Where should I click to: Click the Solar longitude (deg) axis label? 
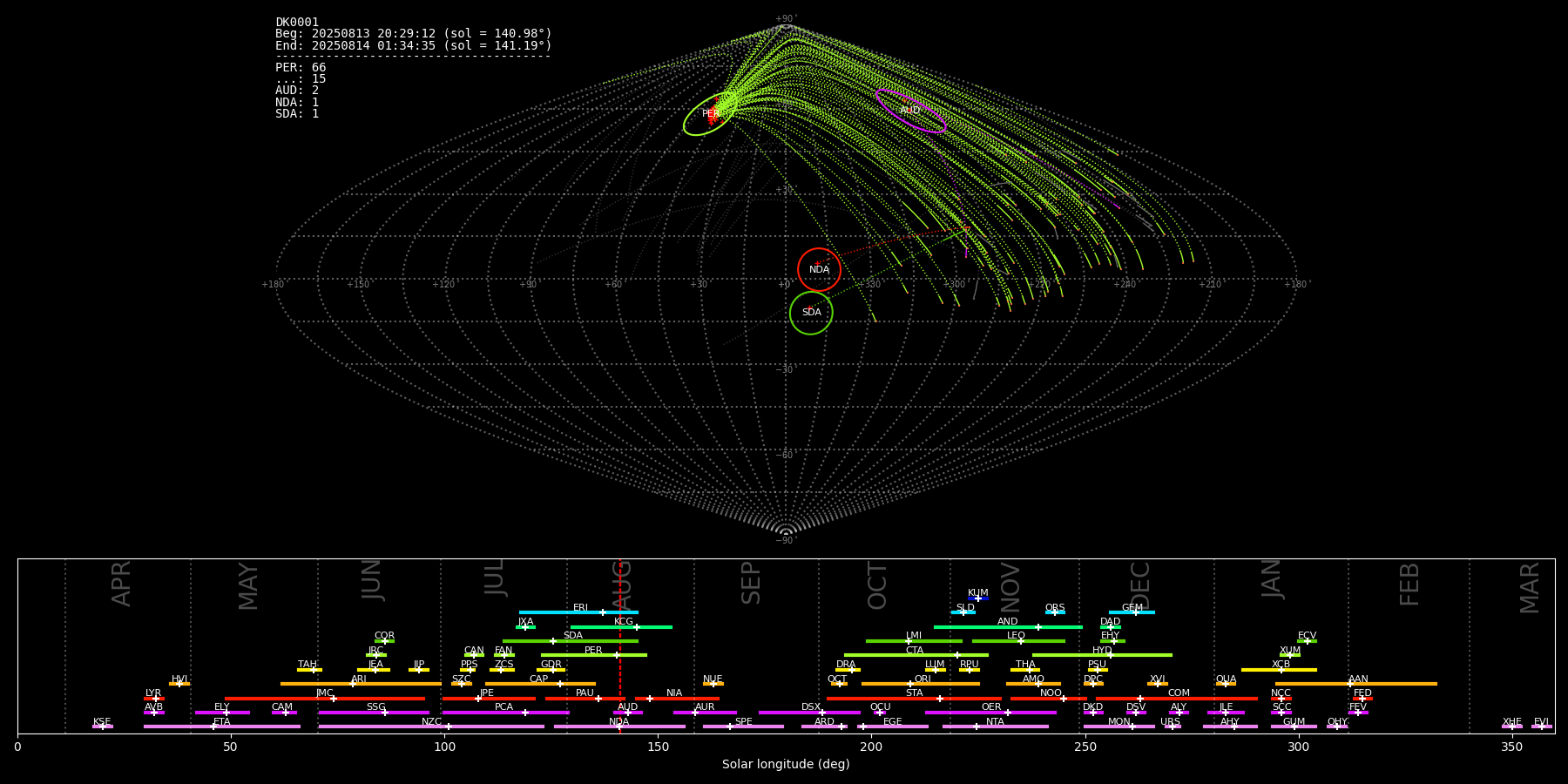pyautogui.click(x=786, y=765)
